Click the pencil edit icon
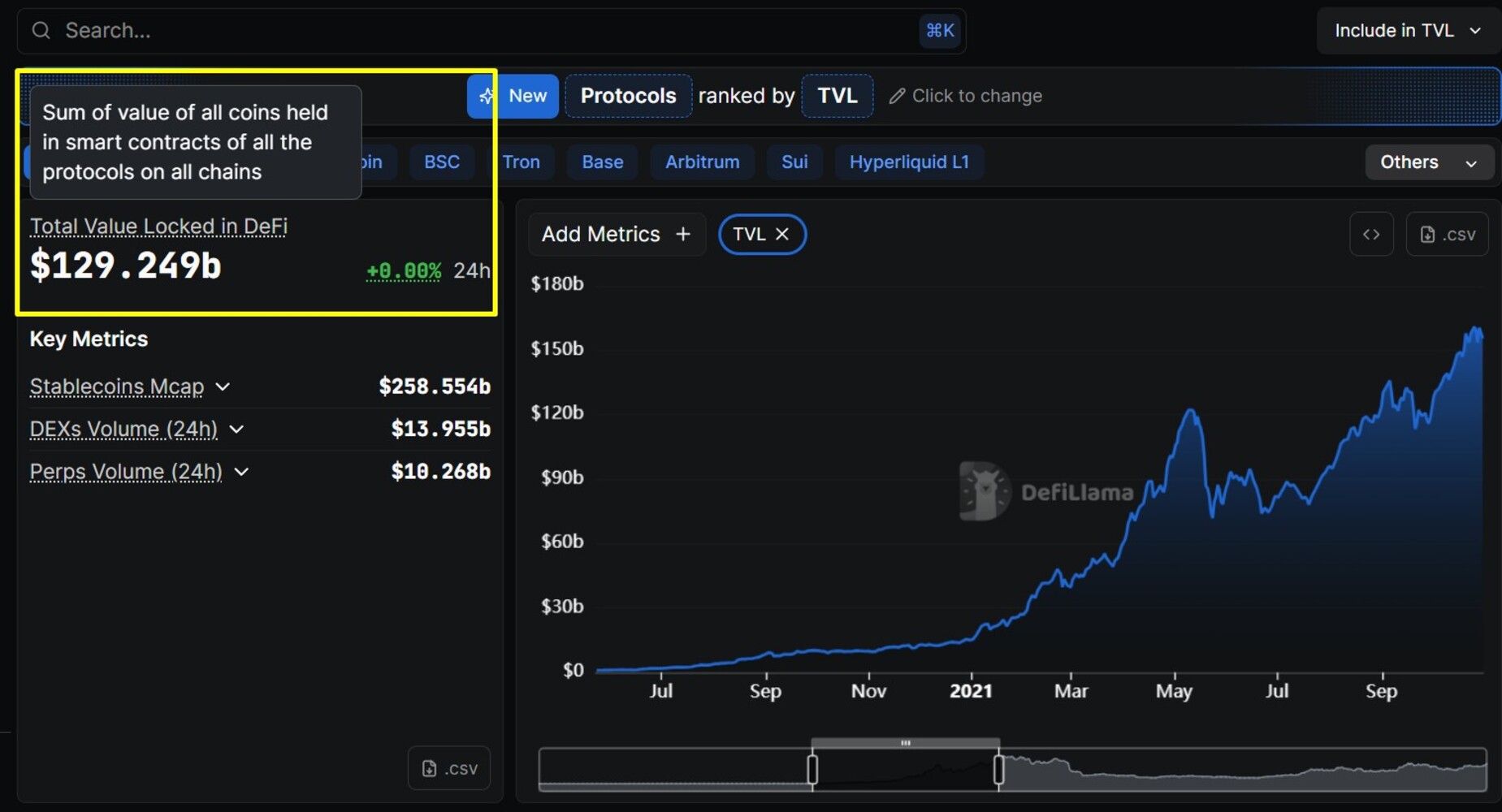Viewport: 1502px width, 812px height. tap(897, 96)
